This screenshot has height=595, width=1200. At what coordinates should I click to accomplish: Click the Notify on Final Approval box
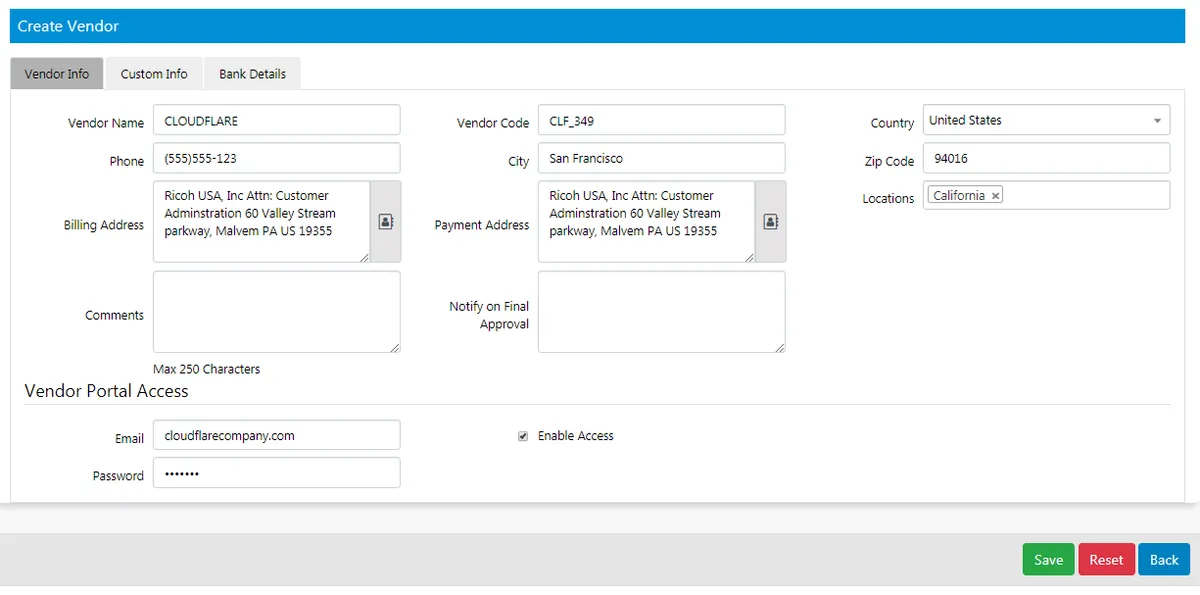661,312
